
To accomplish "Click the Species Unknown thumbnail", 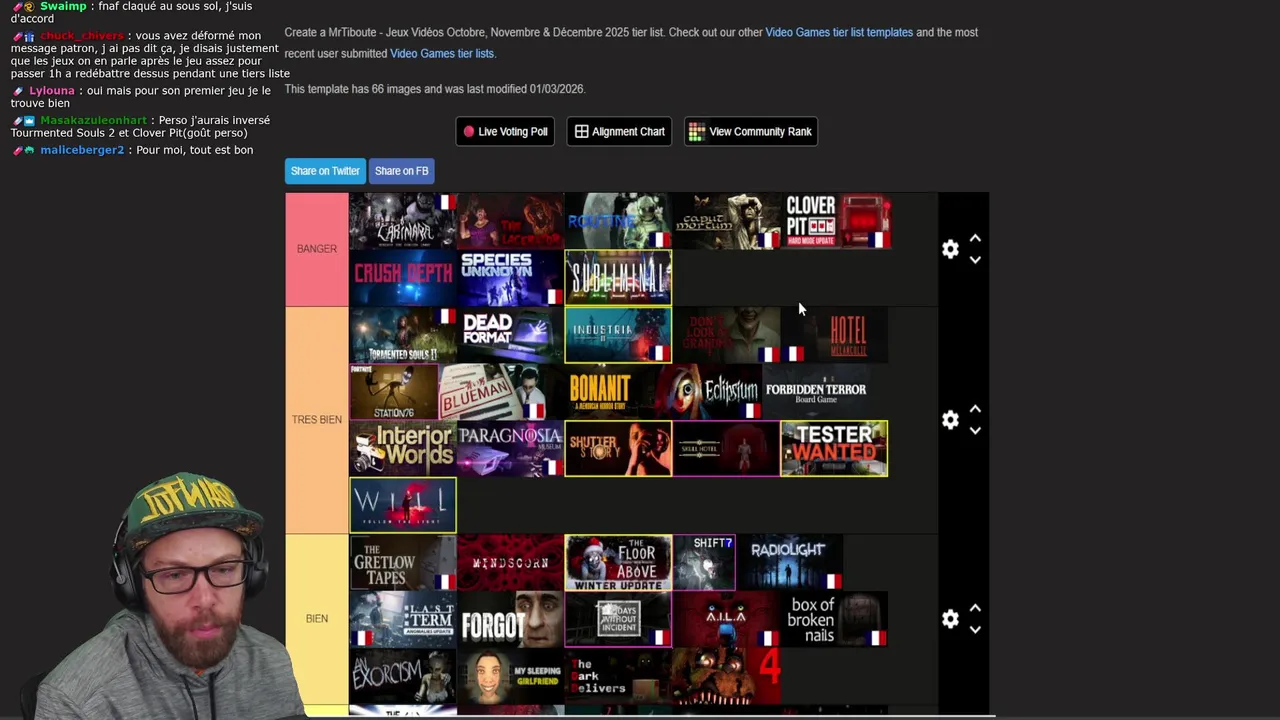I will [511, 277].
